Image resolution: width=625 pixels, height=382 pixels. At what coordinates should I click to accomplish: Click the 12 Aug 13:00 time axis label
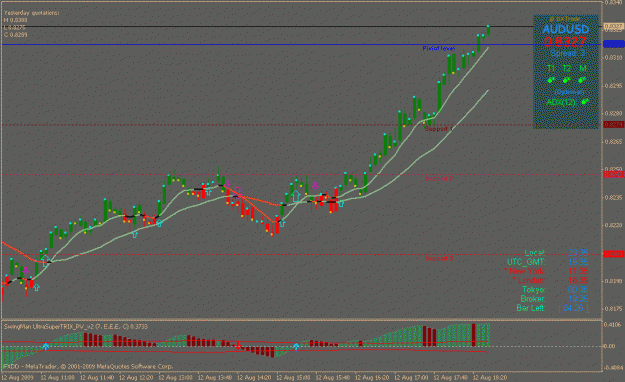coord(175,377)
